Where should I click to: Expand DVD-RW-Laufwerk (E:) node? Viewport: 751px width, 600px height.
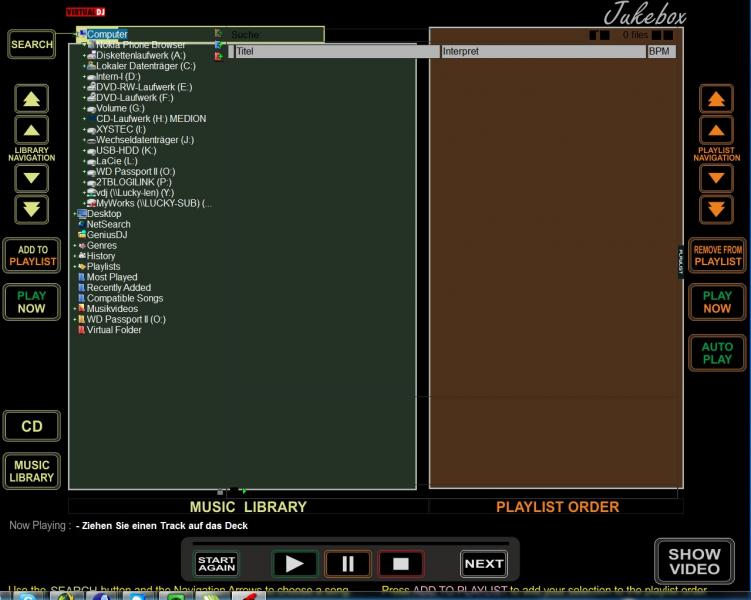(x=84, y=87)
